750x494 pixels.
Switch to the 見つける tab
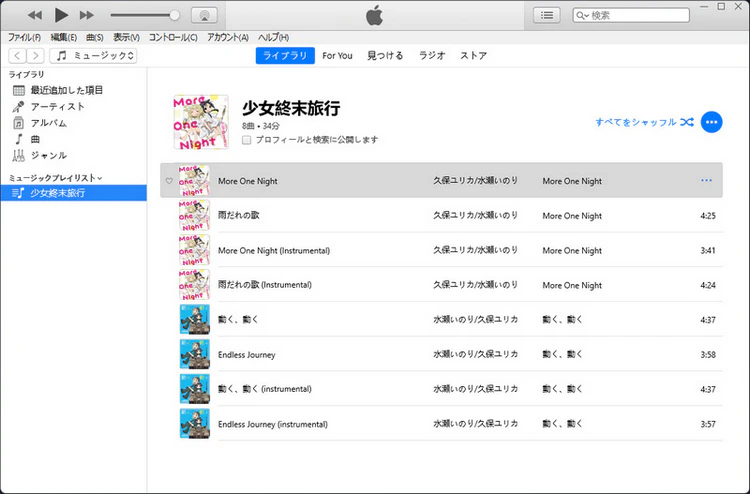385,55
